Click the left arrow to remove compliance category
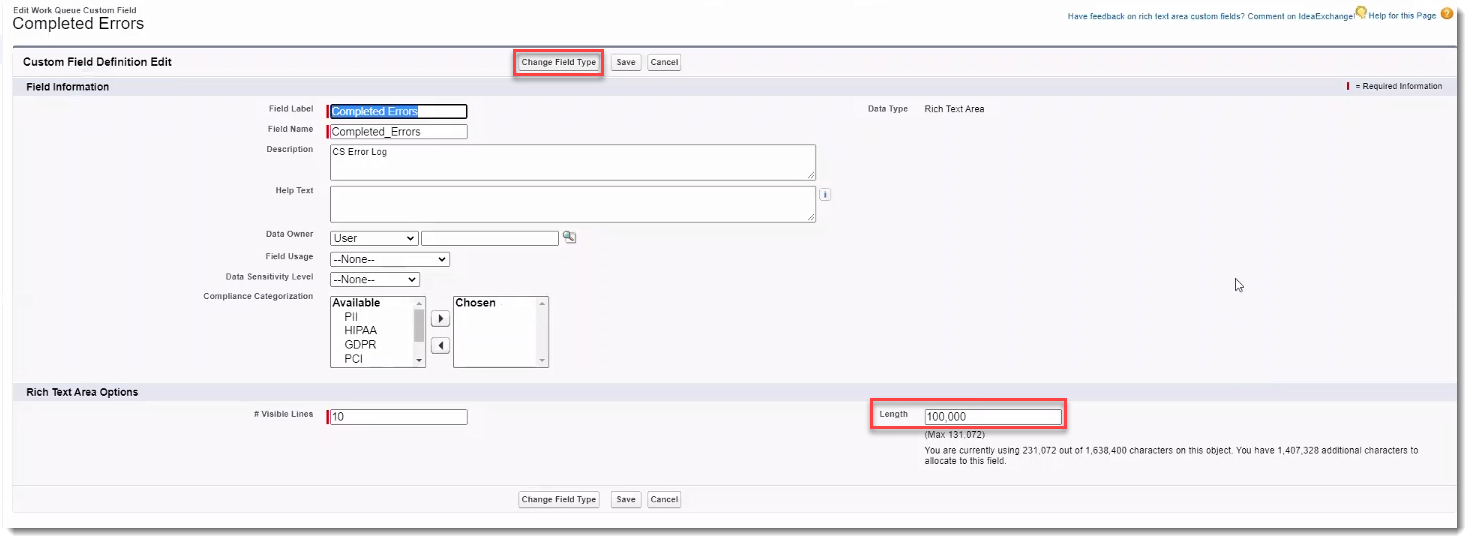The height and width of the screenshot is (543, 1472). 440,346
